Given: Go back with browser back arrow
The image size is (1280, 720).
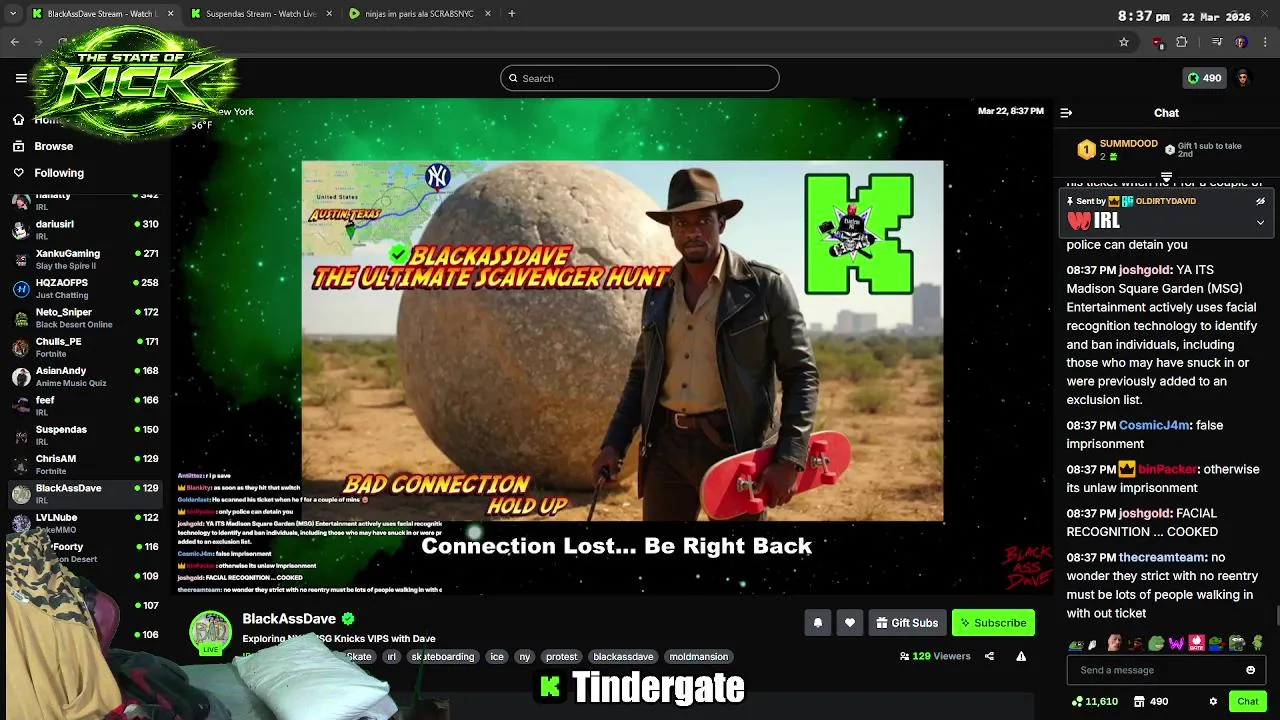Looking at the screenshot, I should tap(14, 42).
